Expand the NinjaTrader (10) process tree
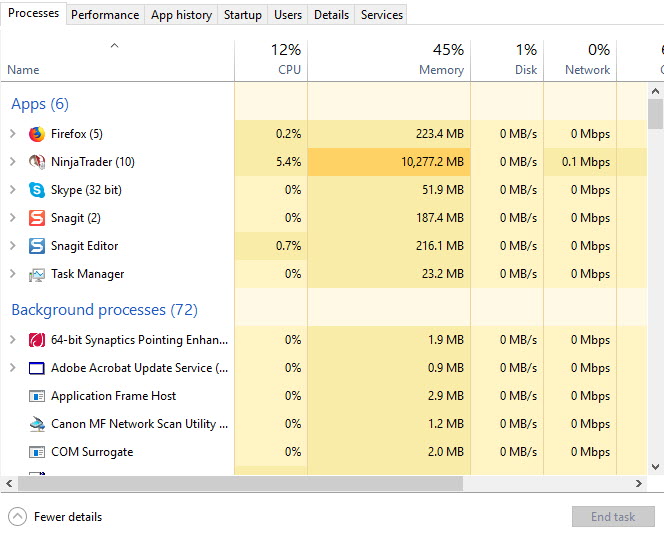 coord(12,162)
